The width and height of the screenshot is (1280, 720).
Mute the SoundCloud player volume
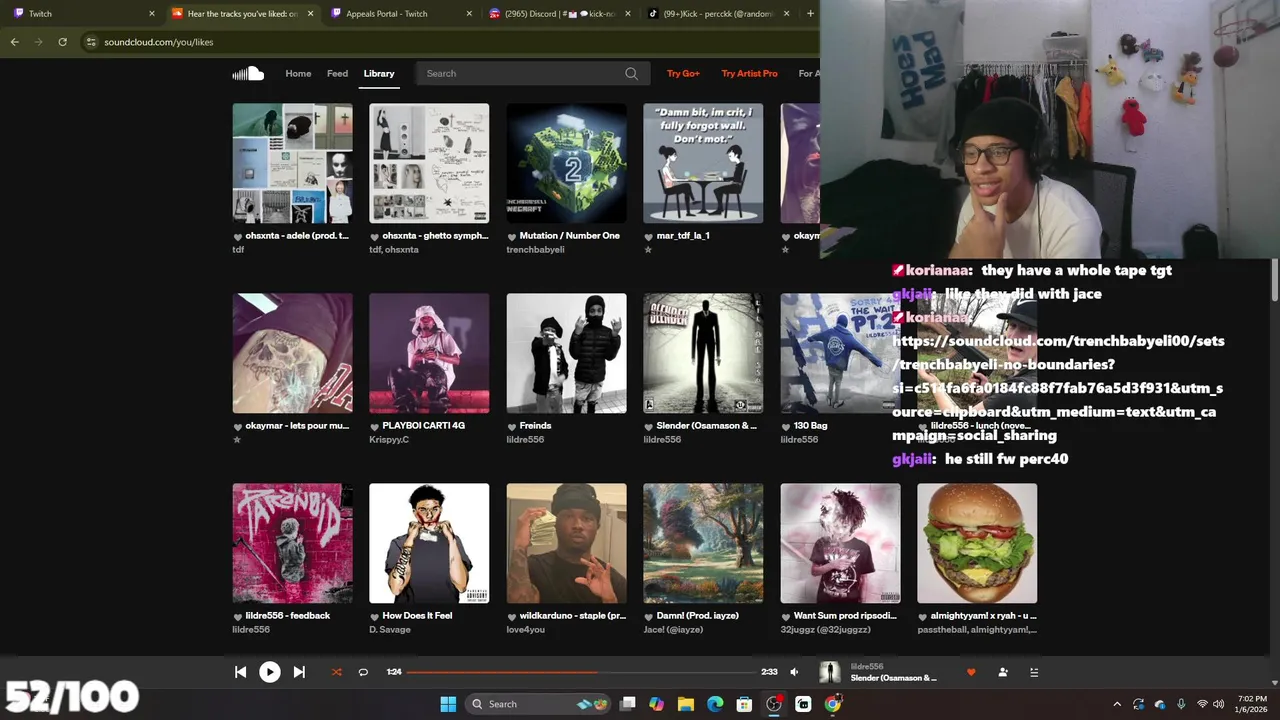click(x=794, y=672)
